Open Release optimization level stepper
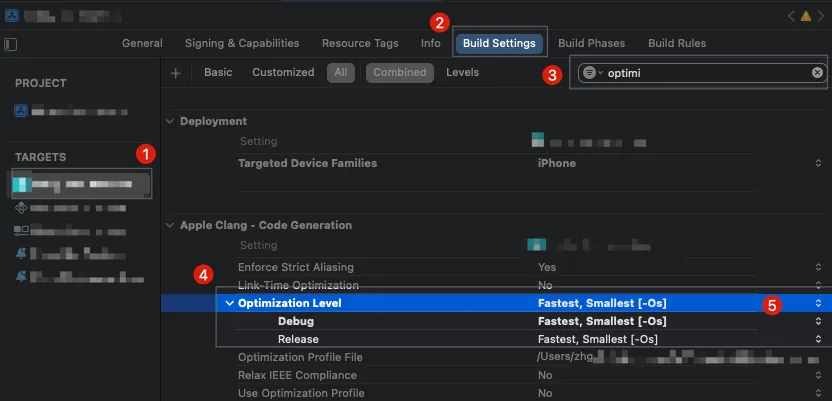This screenshot has height=401, width=832. click(x=818, y=339)
